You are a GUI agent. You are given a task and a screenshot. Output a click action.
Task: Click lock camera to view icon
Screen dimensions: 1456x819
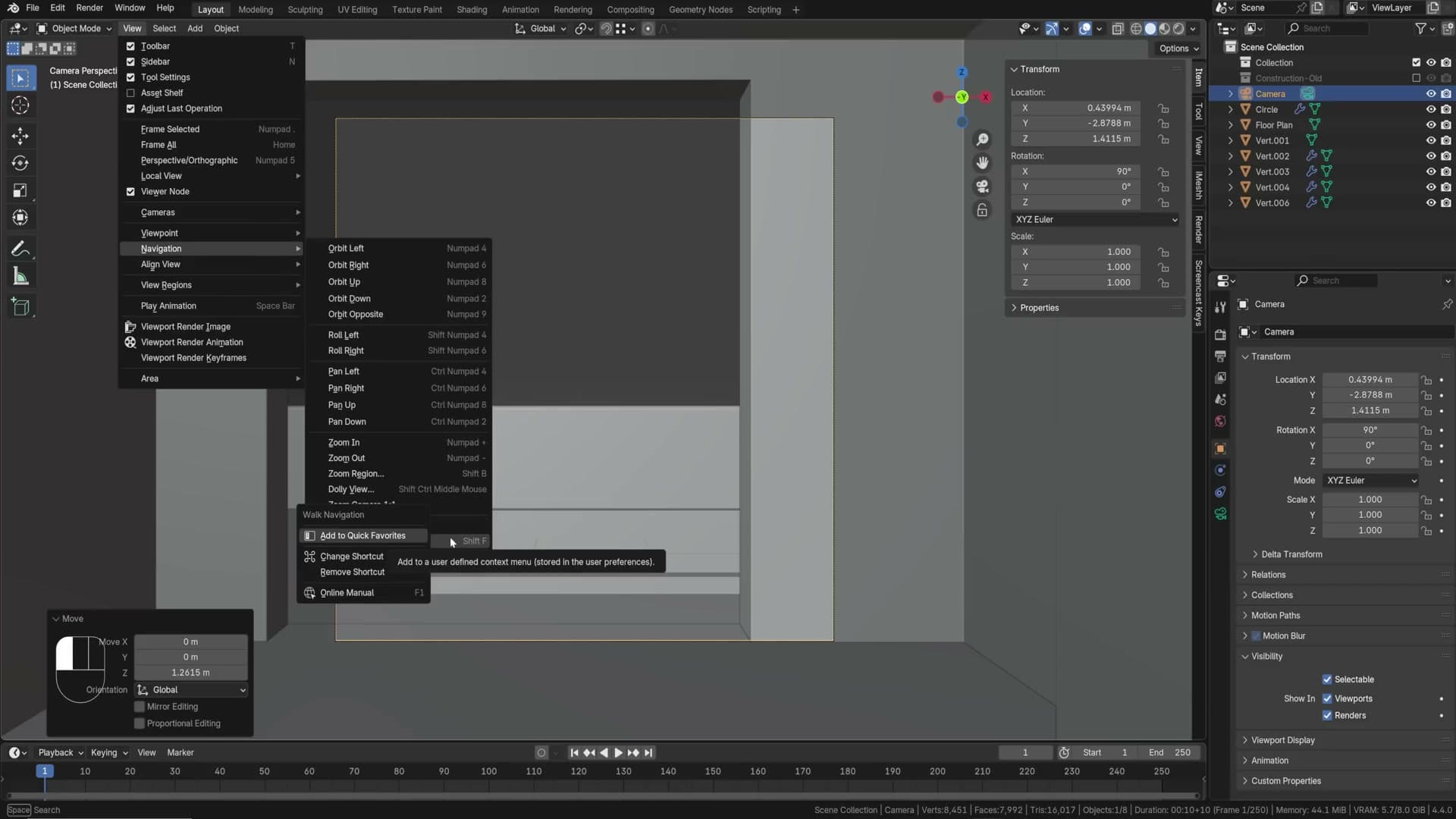coord(982,210)
